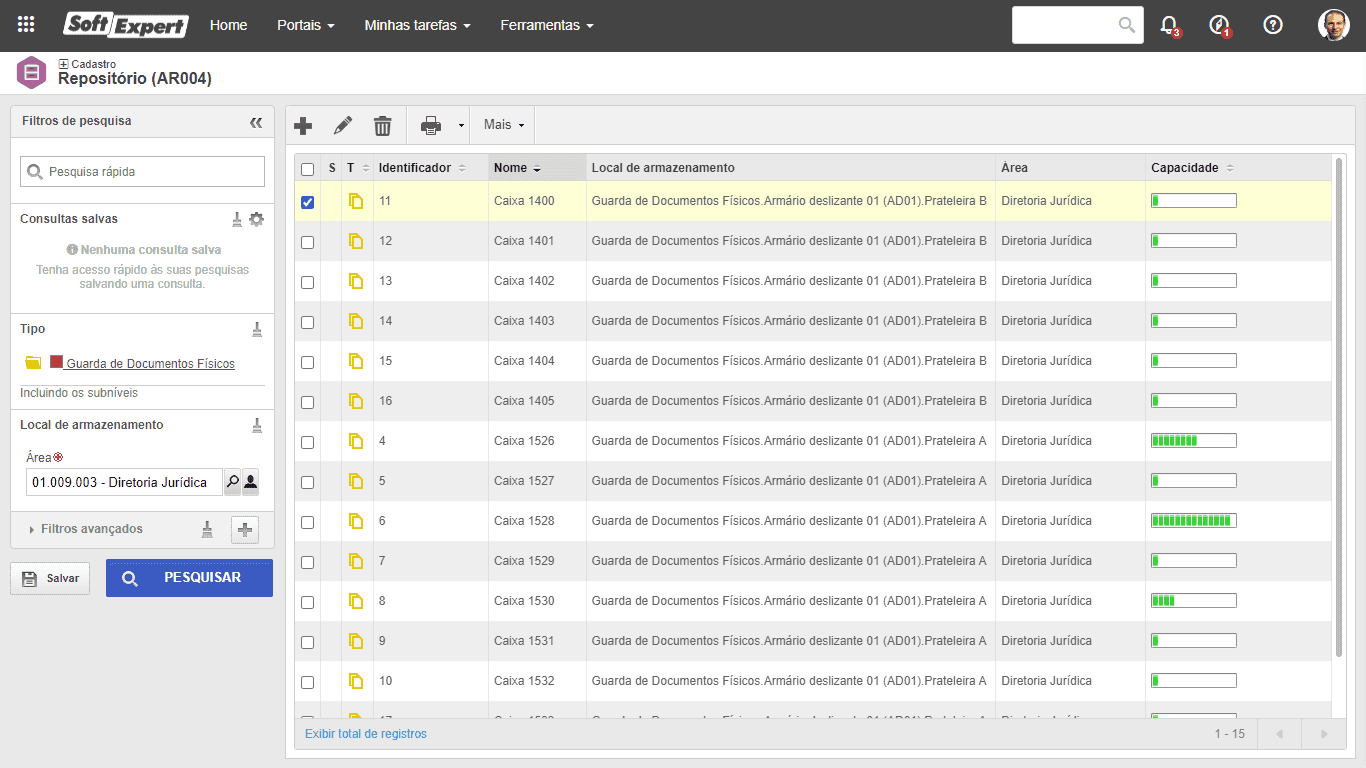Click the search magnifier in top bar
The width and height of the screenshot is (1366, 768).
click(1127, 25)
